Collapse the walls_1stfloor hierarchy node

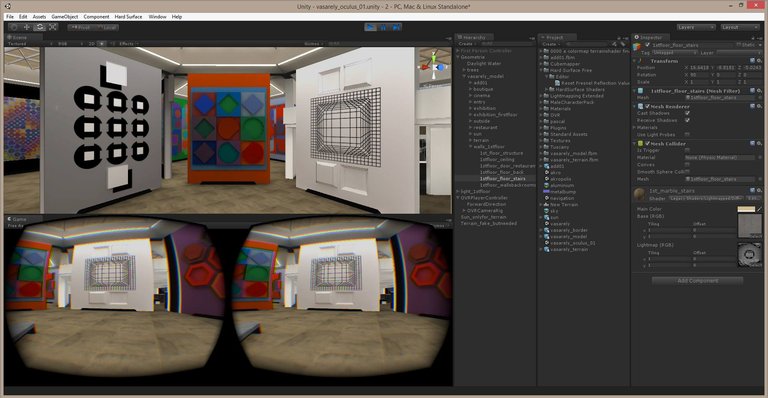(x=471, y=146)
